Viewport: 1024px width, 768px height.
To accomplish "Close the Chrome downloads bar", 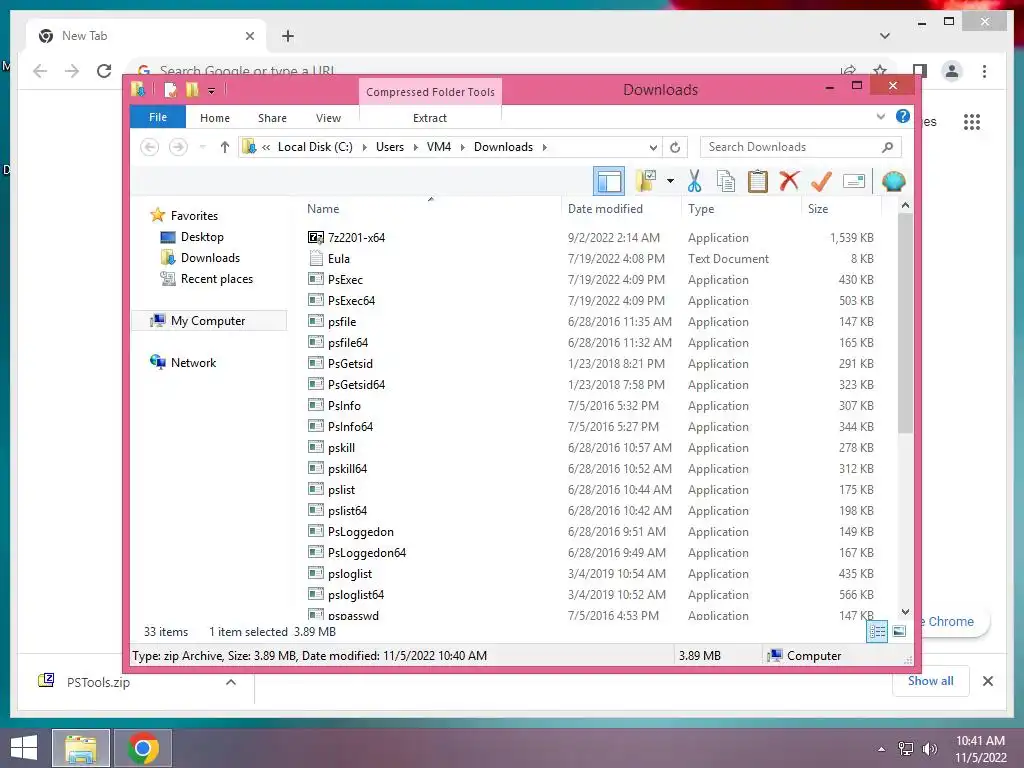I will tap(987, 681).
